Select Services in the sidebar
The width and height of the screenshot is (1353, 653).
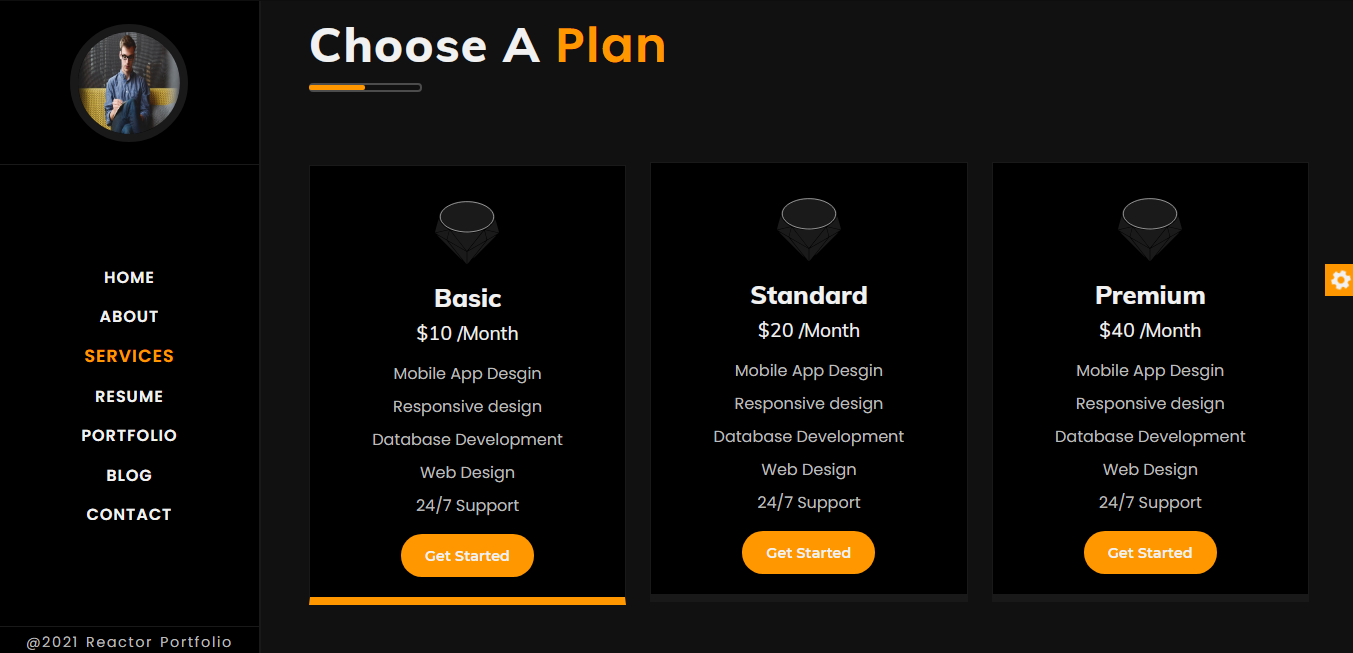[129, 356]
